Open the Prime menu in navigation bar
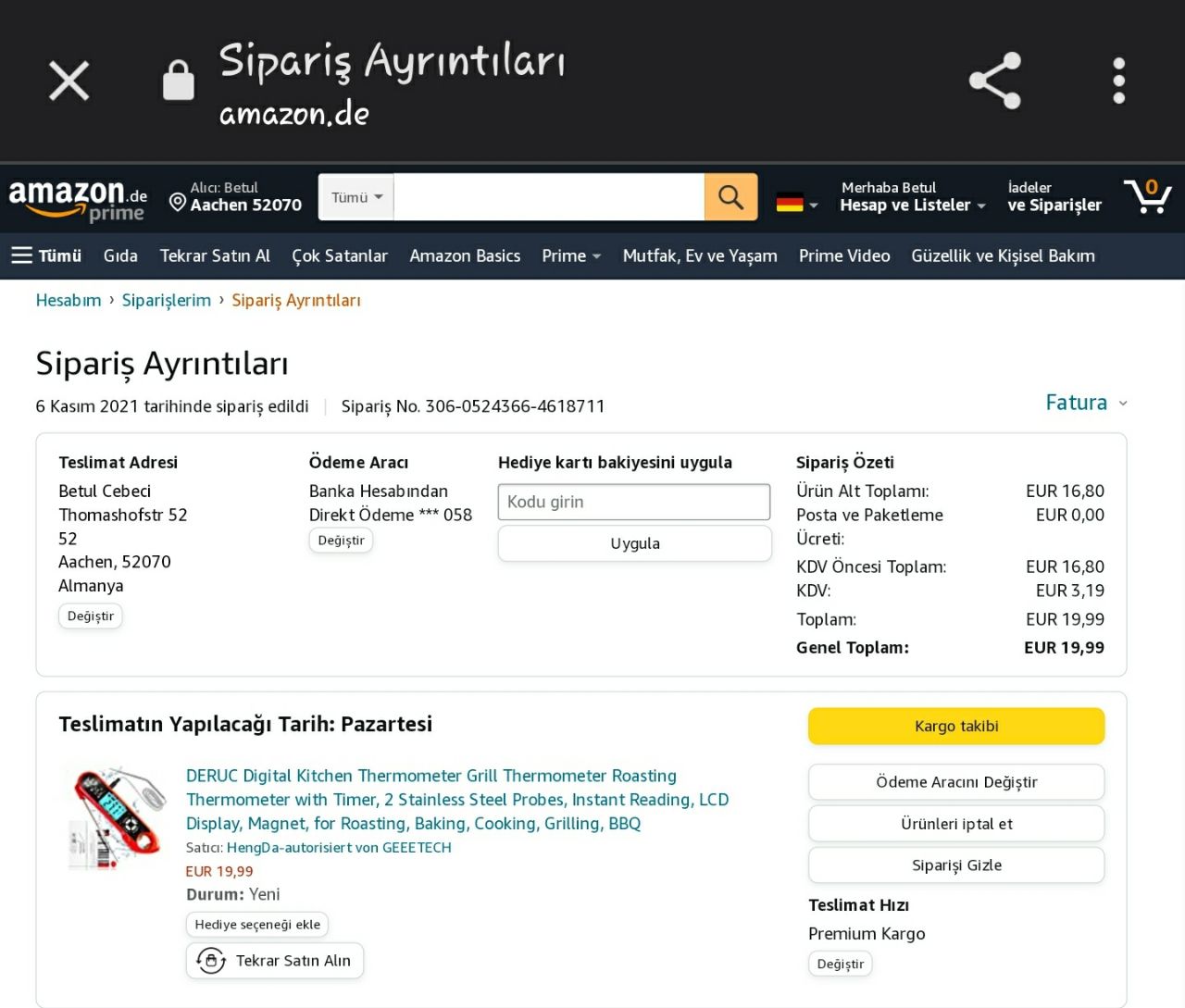 pos(570,255)
